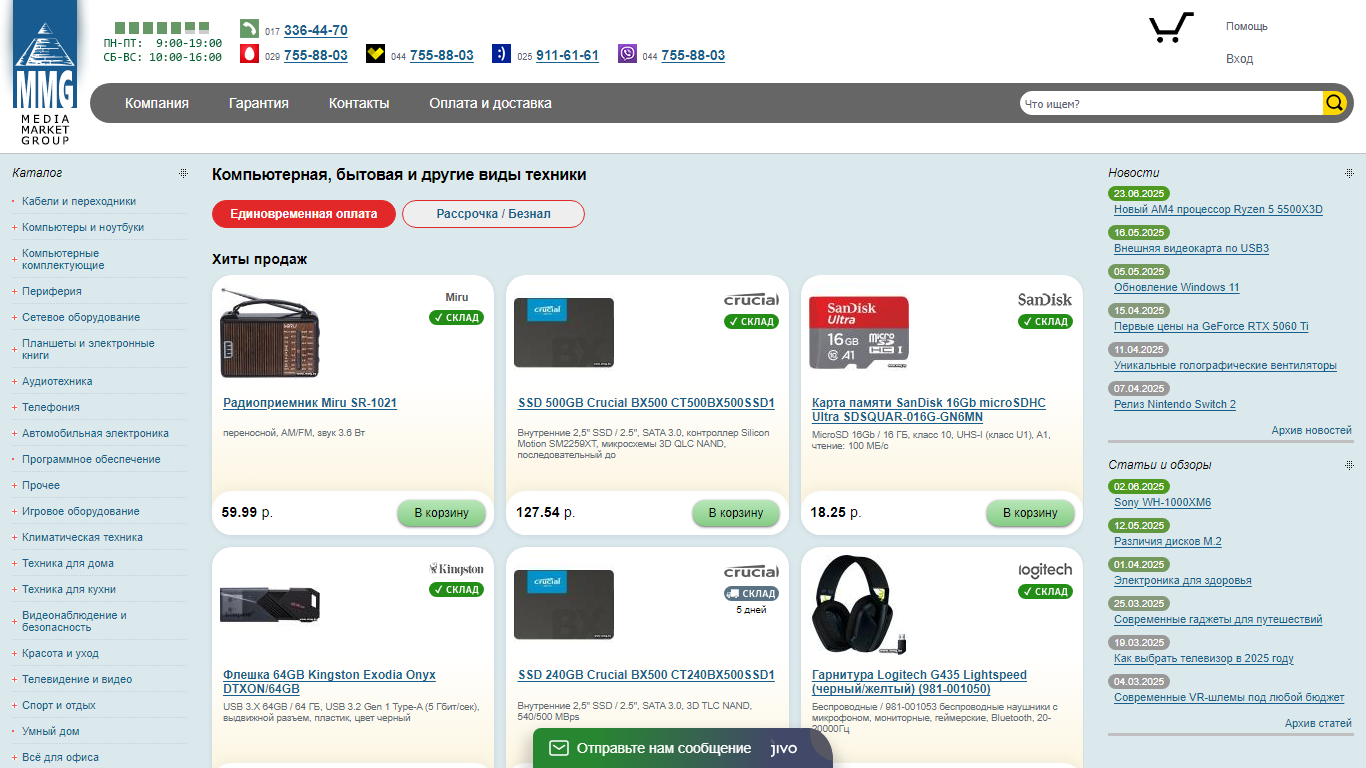Click the Logitech brand logo
Viewport: 1366px width, 768px height.
pos(1045,570)
